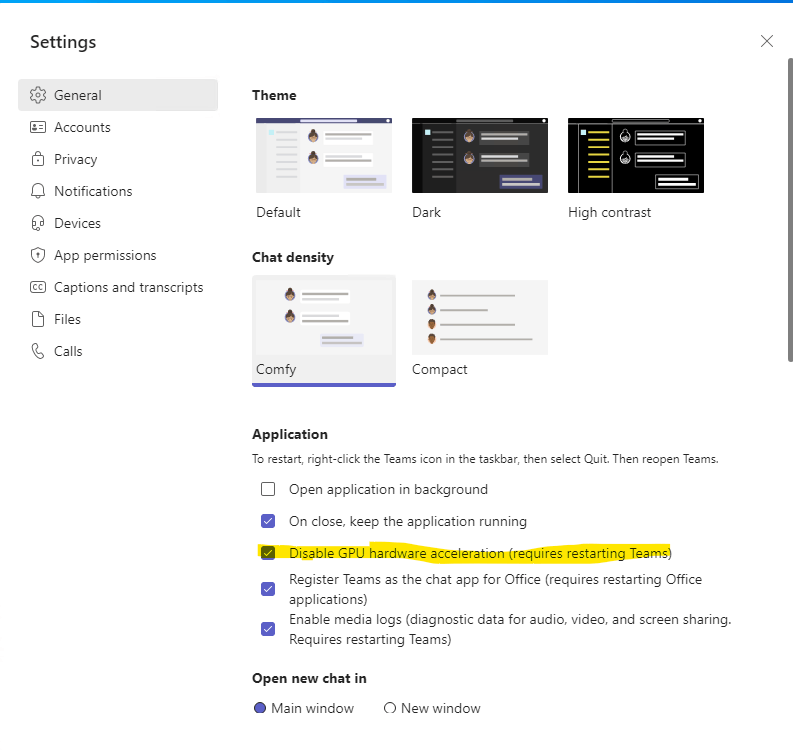This screenshot has height=750, width=793.
Task: Toggle Enable media logs checkbox
Action: pos(268,629)
